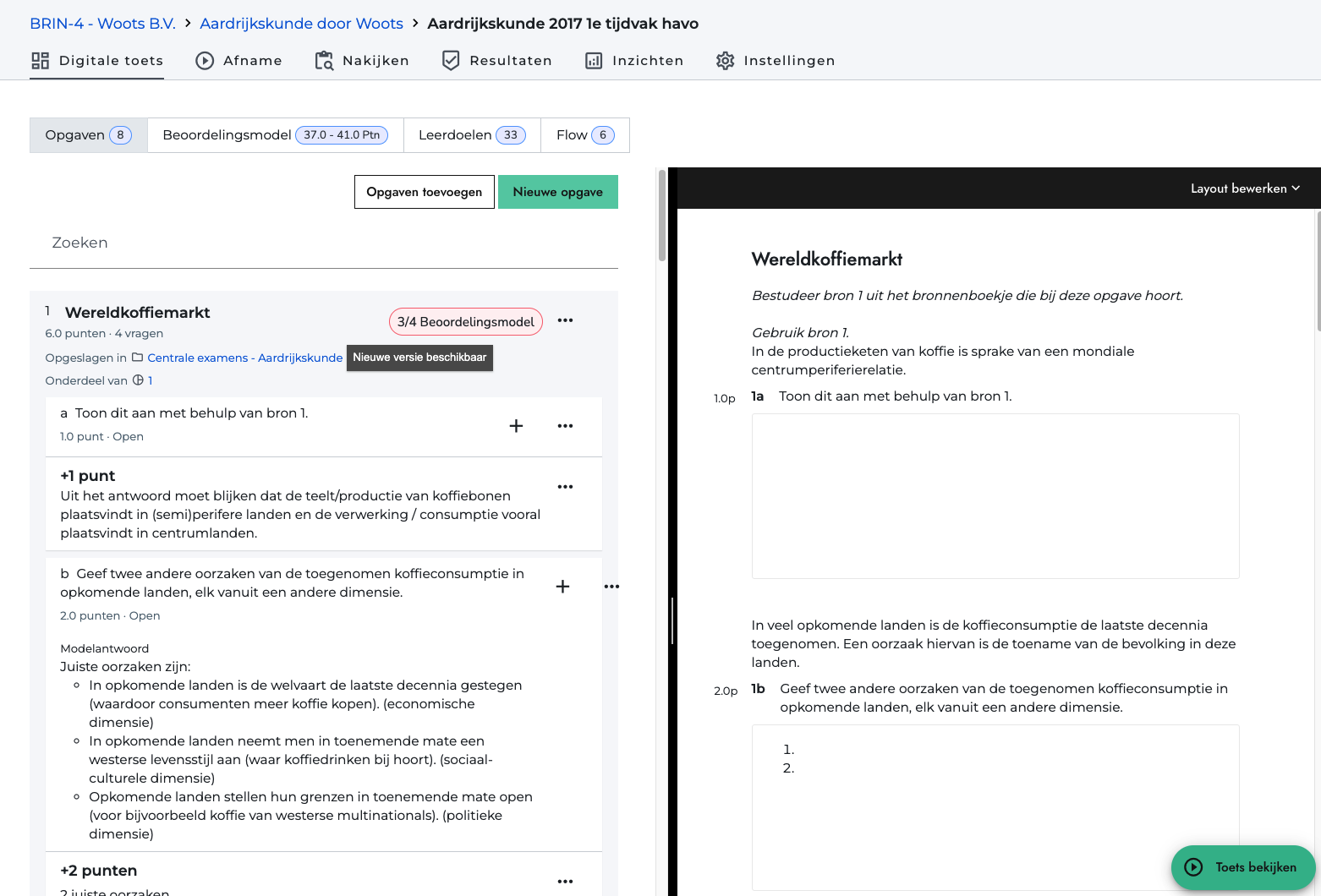This screenshot has width=1321, height=896.
Task: Open the Digitale toets tab
Action: click(x=96, y=60)
